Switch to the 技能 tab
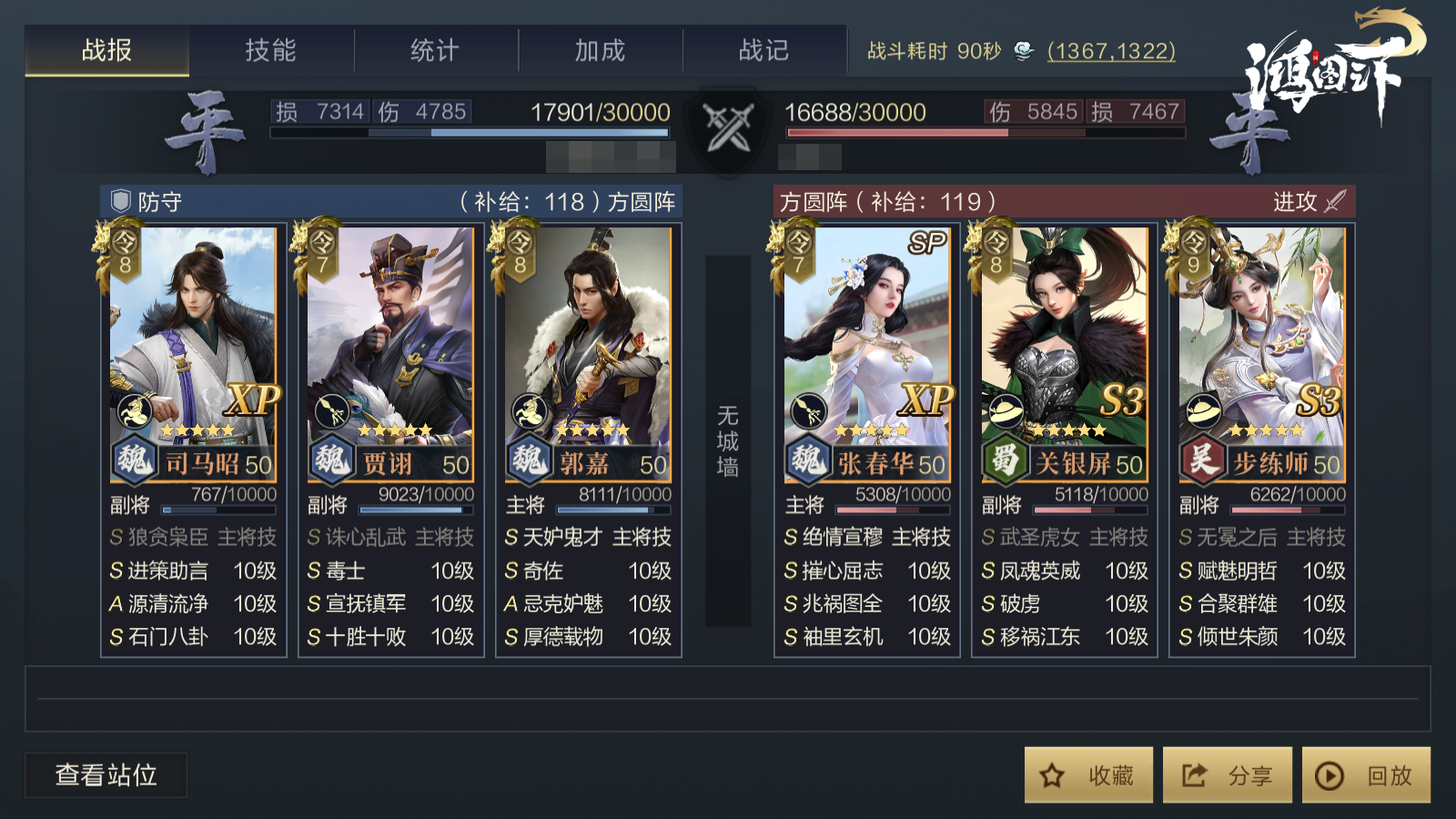 271,50
